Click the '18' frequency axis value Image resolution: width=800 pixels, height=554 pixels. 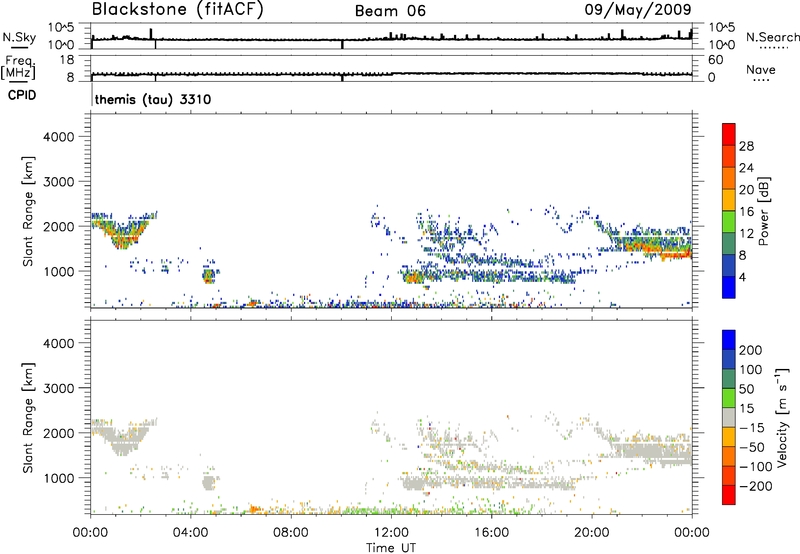click(67, 60)
